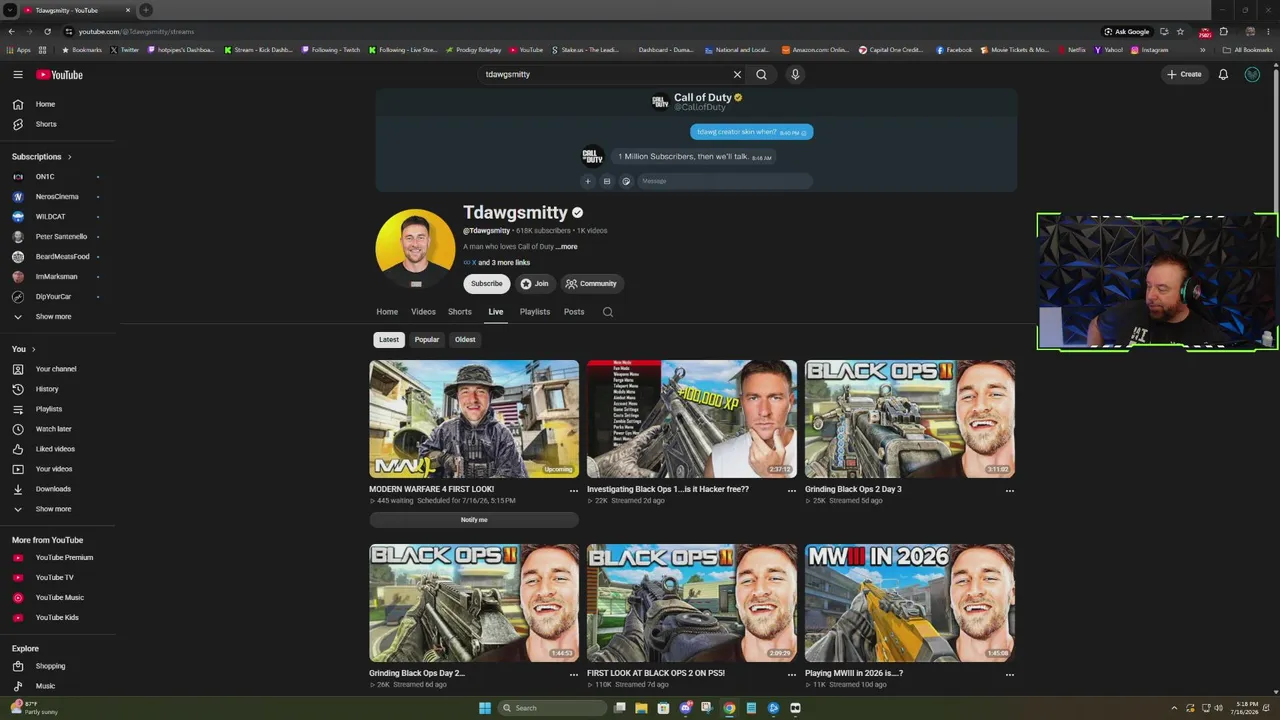This screenshot has width=1280, height=720.
Task: Search within the Tdawgsmitty channel
Action: tap(607, 312)
